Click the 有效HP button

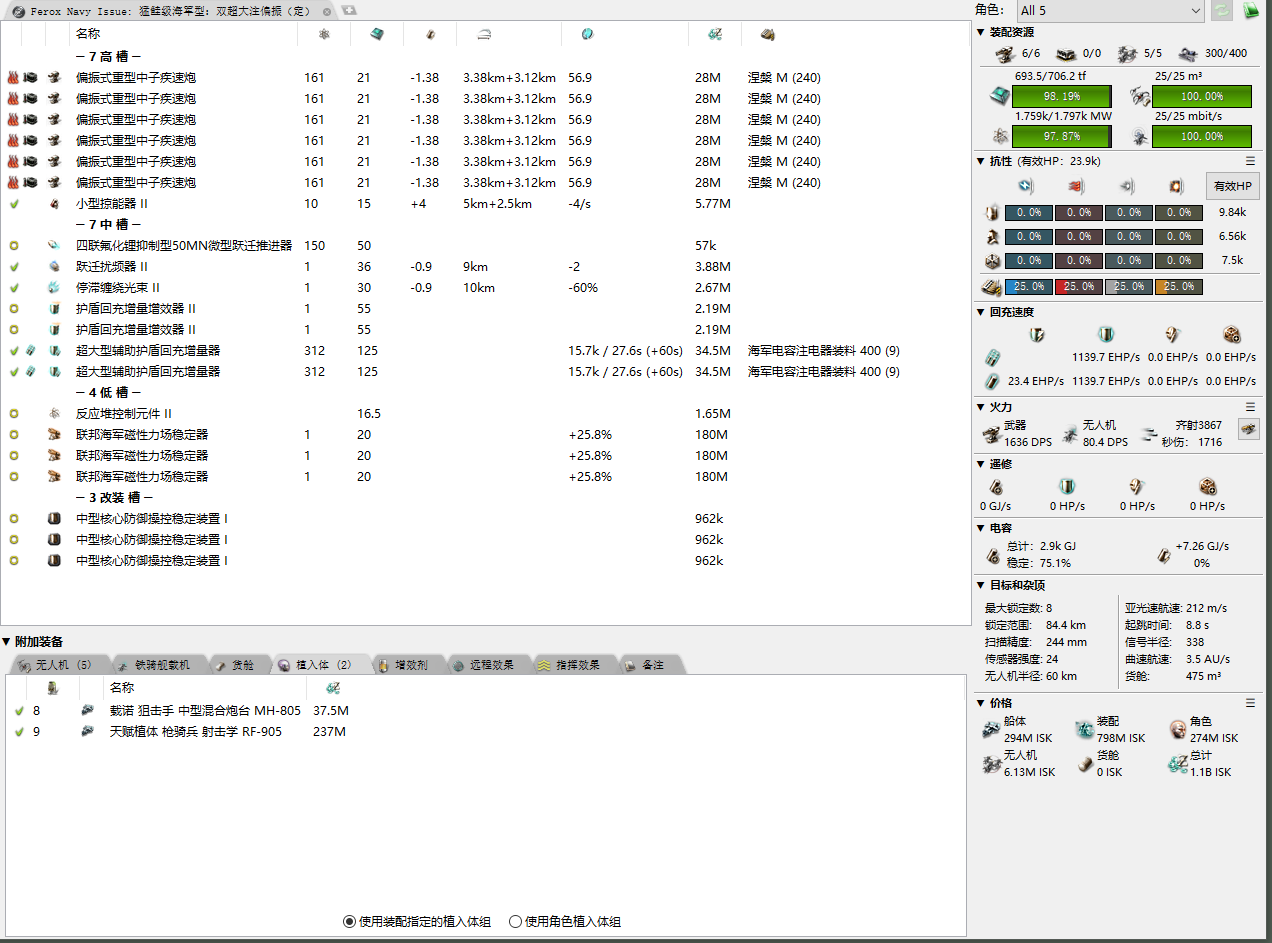pyautogui.click(x=1232, y=186)
